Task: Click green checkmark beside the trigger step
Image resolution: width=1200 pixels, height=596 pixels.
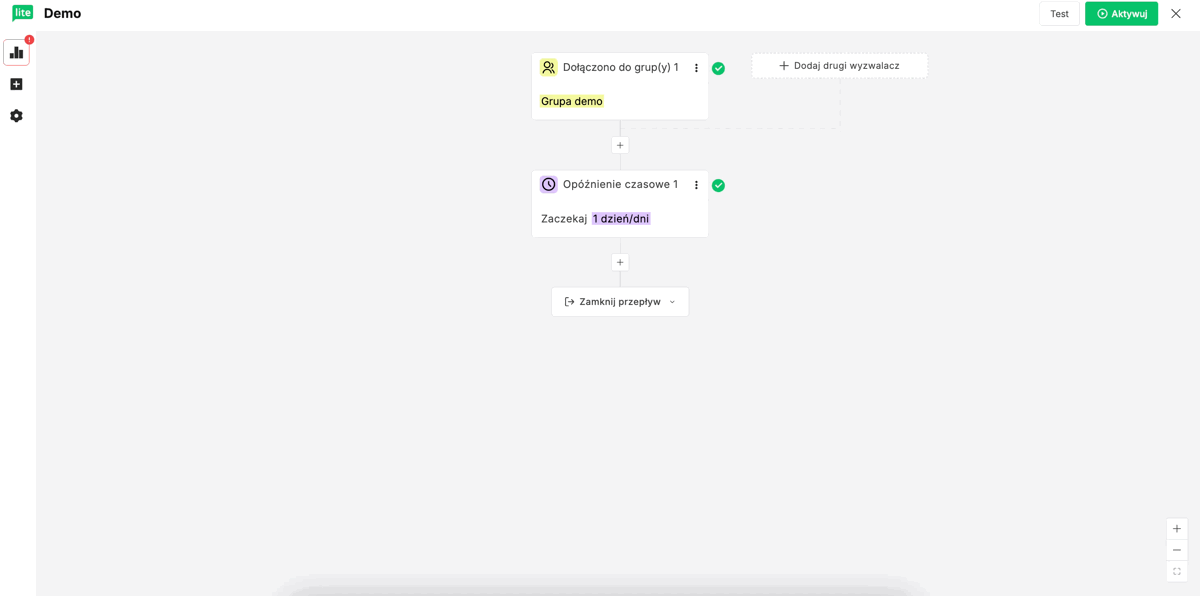Action: point(718,69)
